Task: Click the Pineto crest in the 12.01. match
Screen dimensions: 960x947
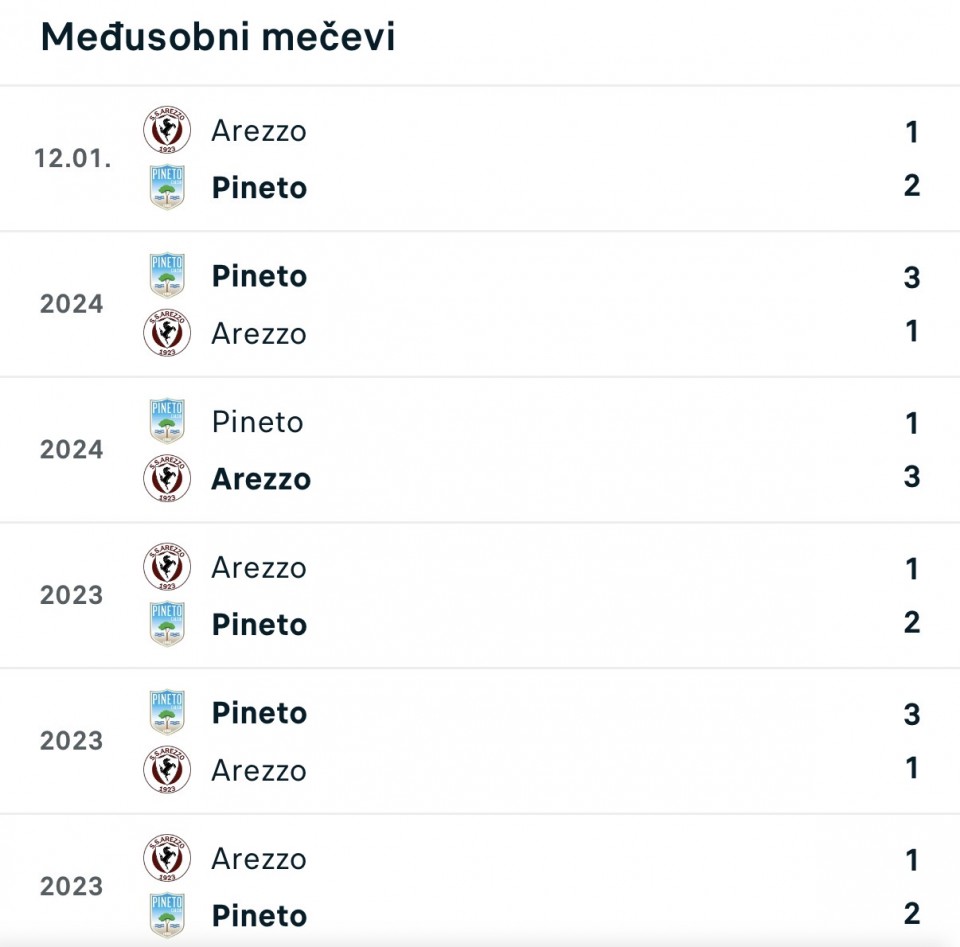Action: click(167, 187)
